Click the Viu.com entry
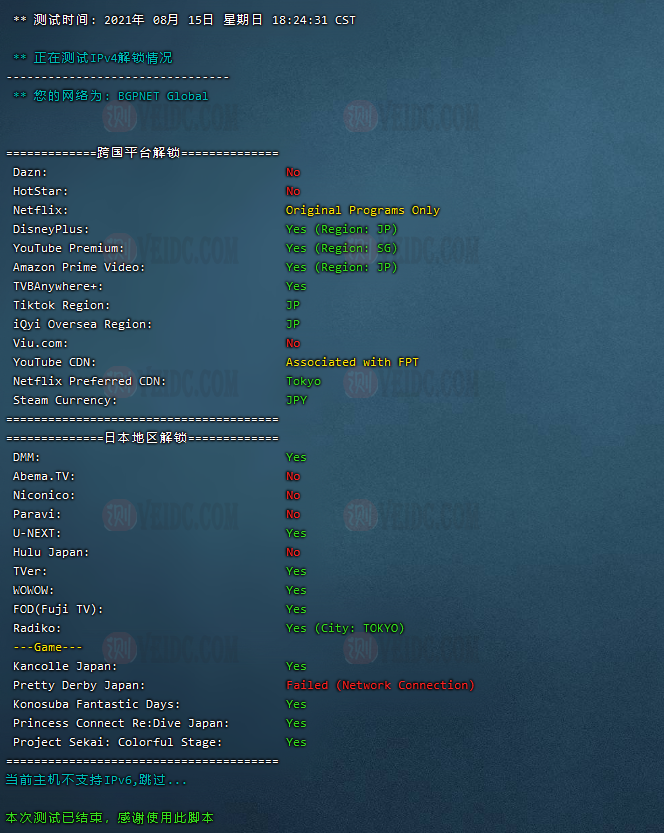The height and width of the screenshot is (833, 664). 41,343
